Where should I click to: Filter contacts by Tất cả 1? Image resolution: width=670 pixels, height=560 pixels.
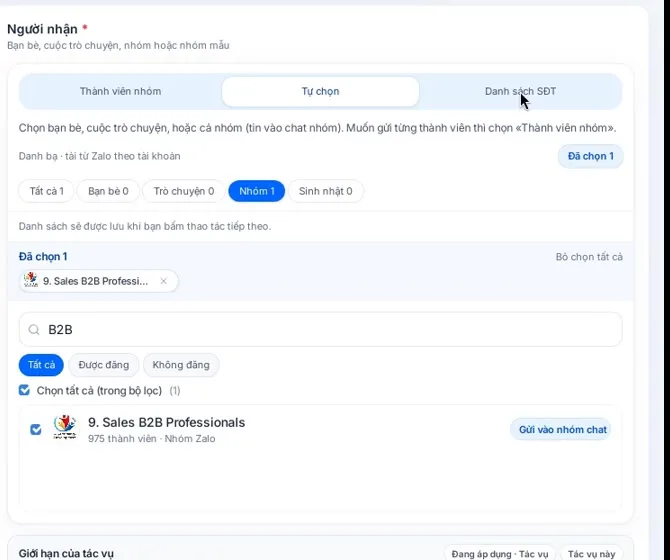tap(46, 191)
